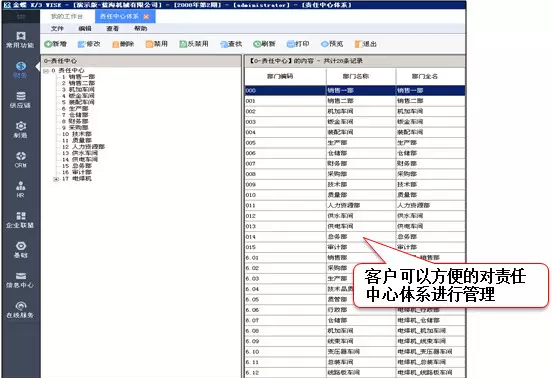Click the 退出 (exit) toolbar button
The height and width of the screenshot is (378, 552).
[x=365, y=44]
